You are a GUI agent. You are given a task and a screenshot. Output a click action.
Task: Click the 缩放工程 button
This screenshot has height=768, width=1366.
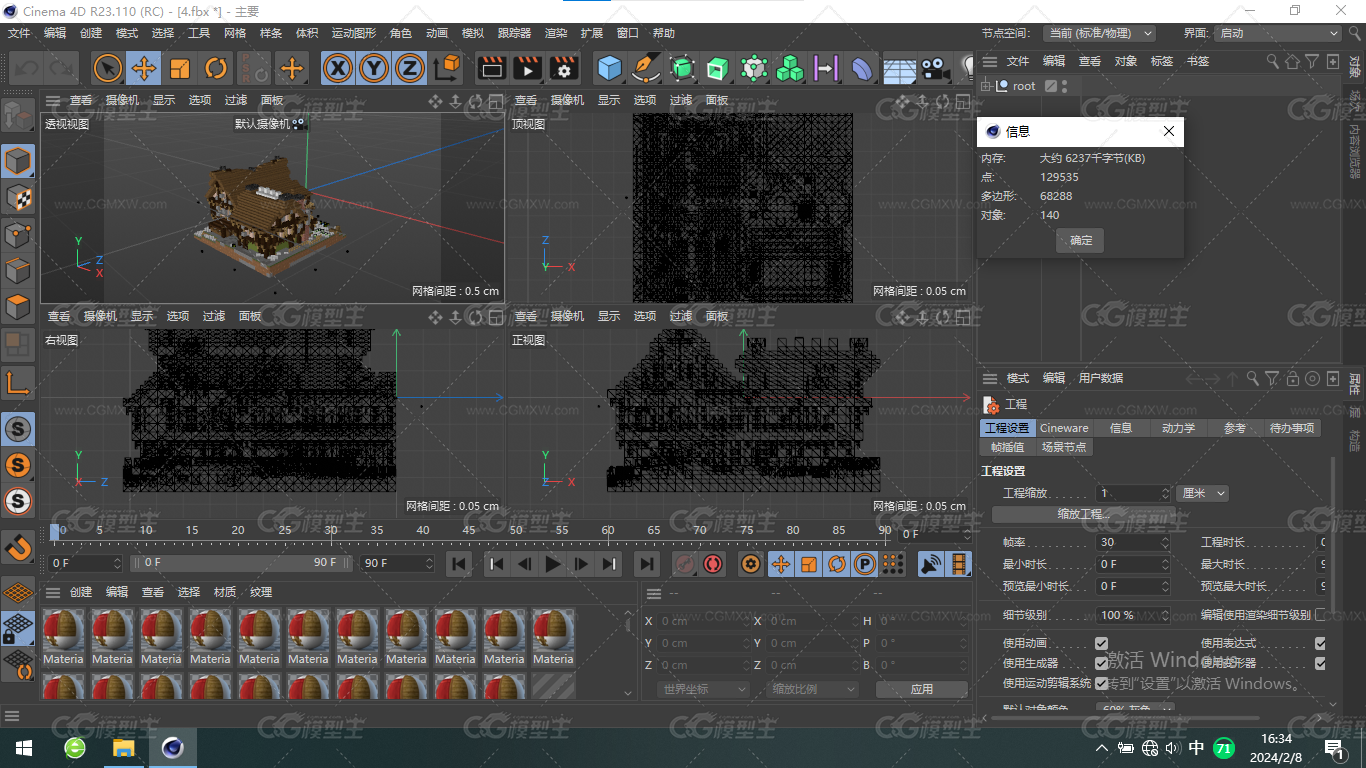1082,514
